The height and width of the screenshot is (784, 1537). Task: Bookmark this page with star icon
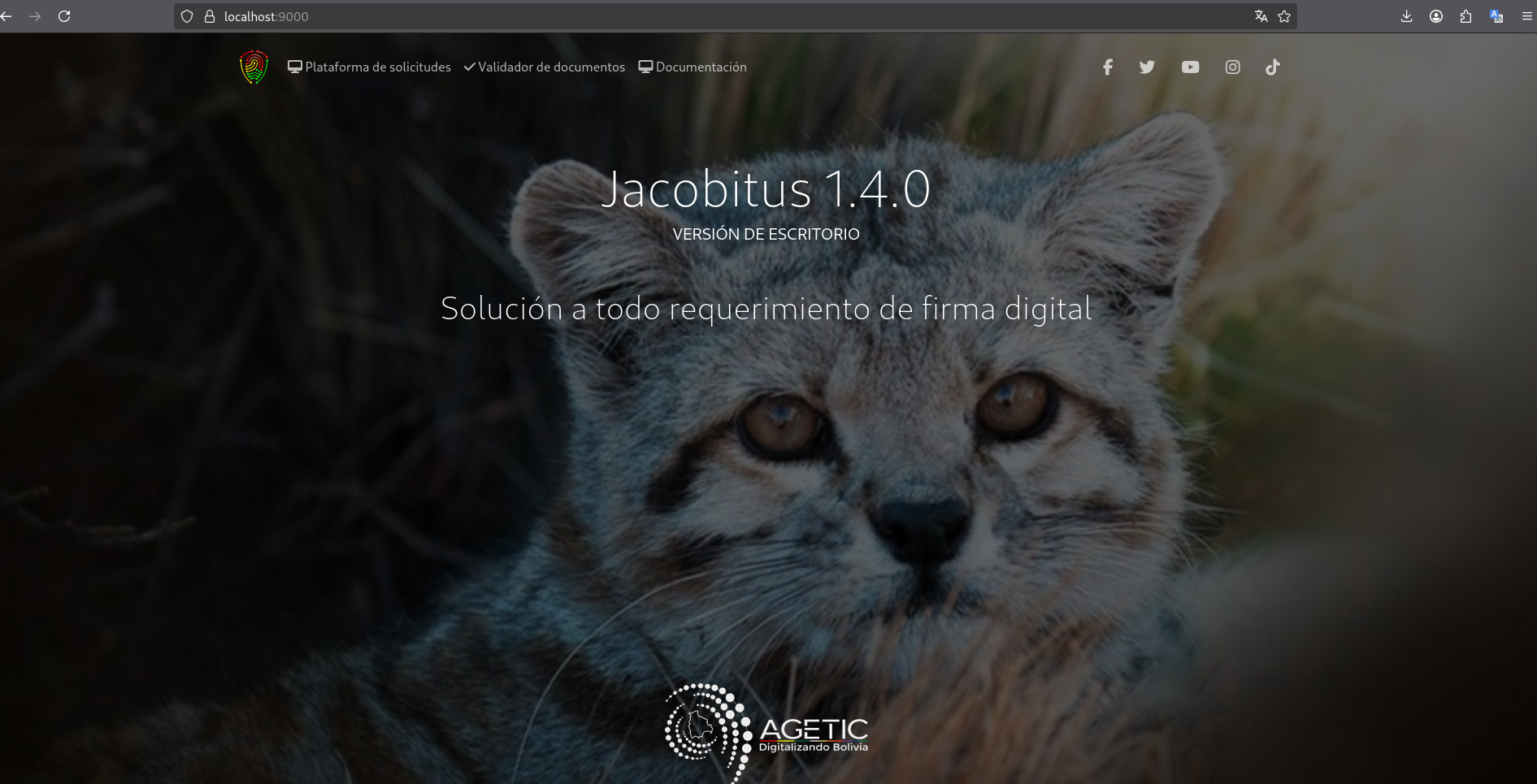click(x=1284, y=16)
